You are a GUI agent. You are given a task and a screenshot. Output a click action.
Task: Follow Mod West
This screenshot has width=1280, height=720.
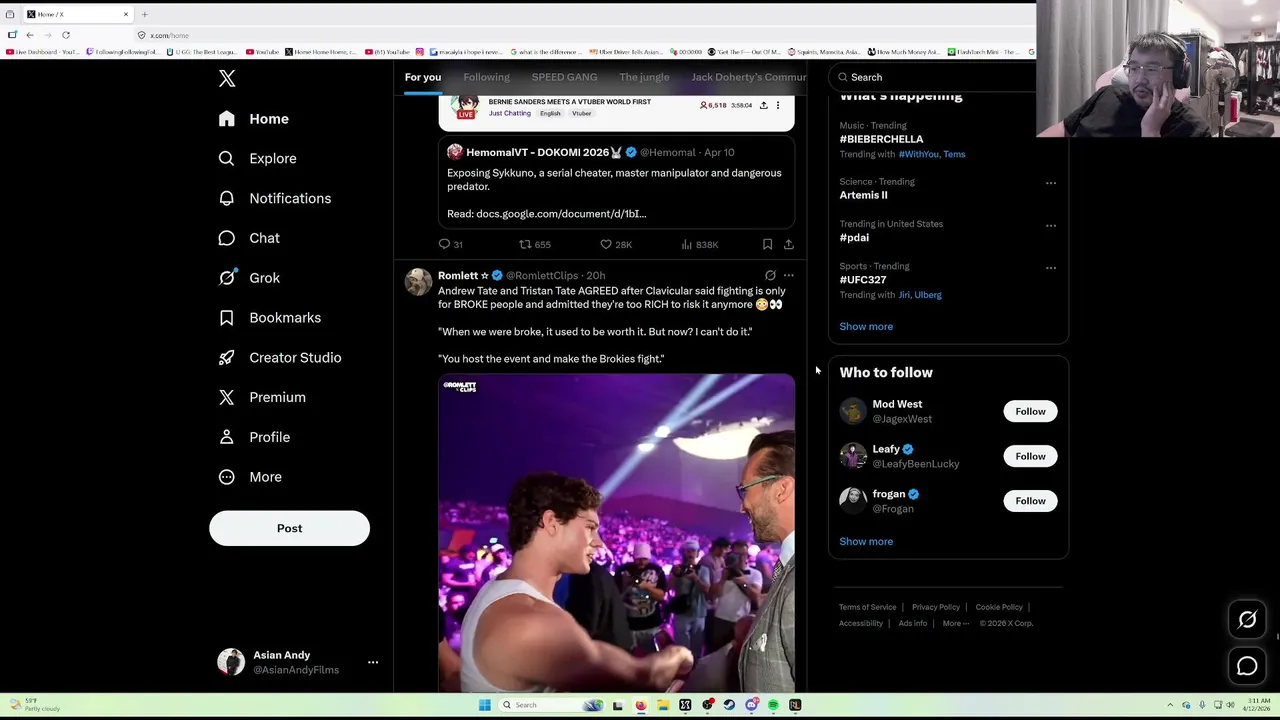1030,411
